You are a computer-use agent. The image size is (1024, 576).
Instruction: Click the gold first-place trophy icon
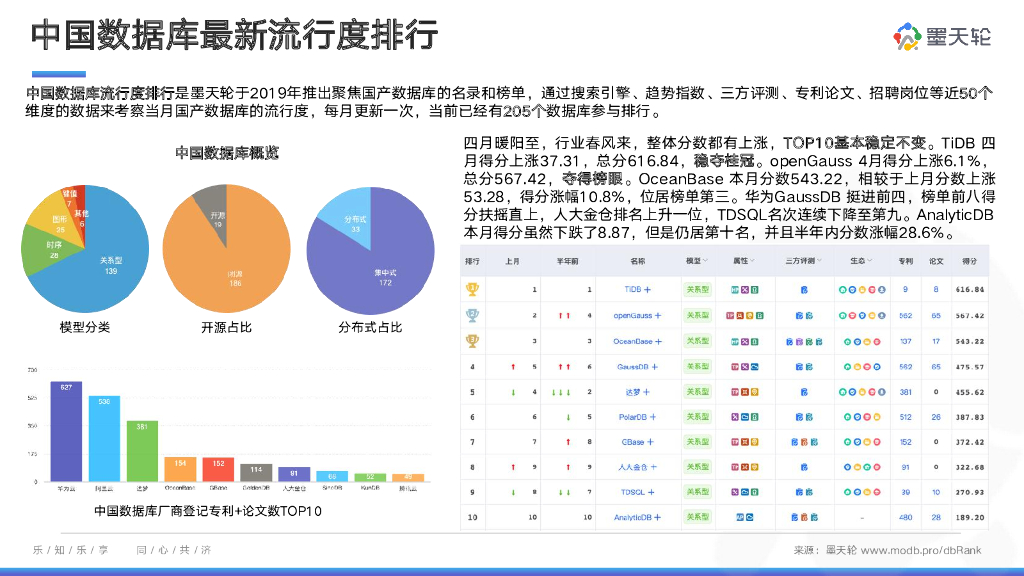[472, 289]
